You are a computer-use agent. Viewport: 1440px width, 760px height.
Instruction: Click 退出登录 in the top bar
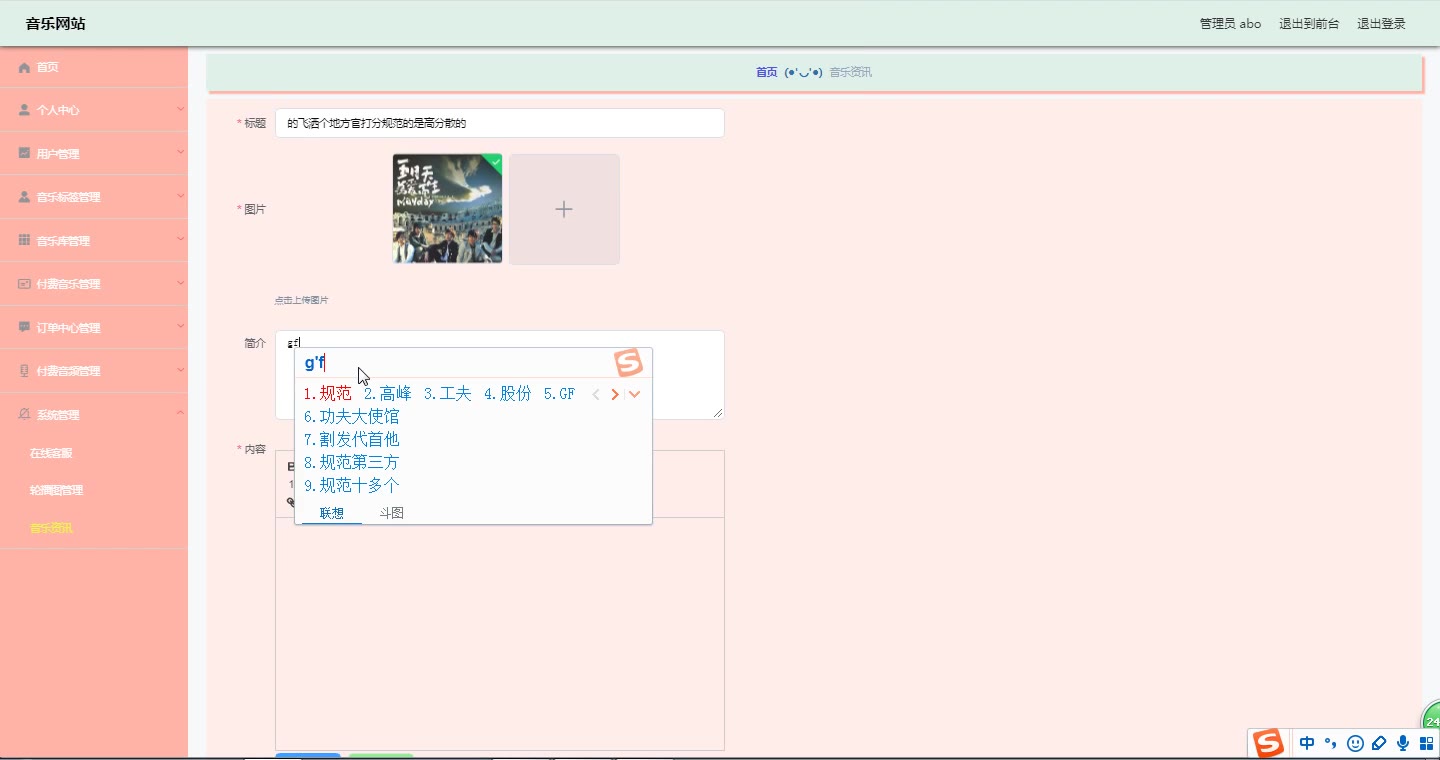pos(1381,24)
